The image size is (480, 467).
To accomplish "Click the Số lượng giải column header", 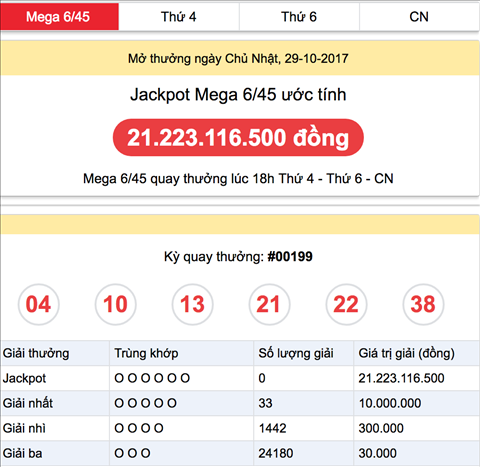I will click(x=296, y=353).
